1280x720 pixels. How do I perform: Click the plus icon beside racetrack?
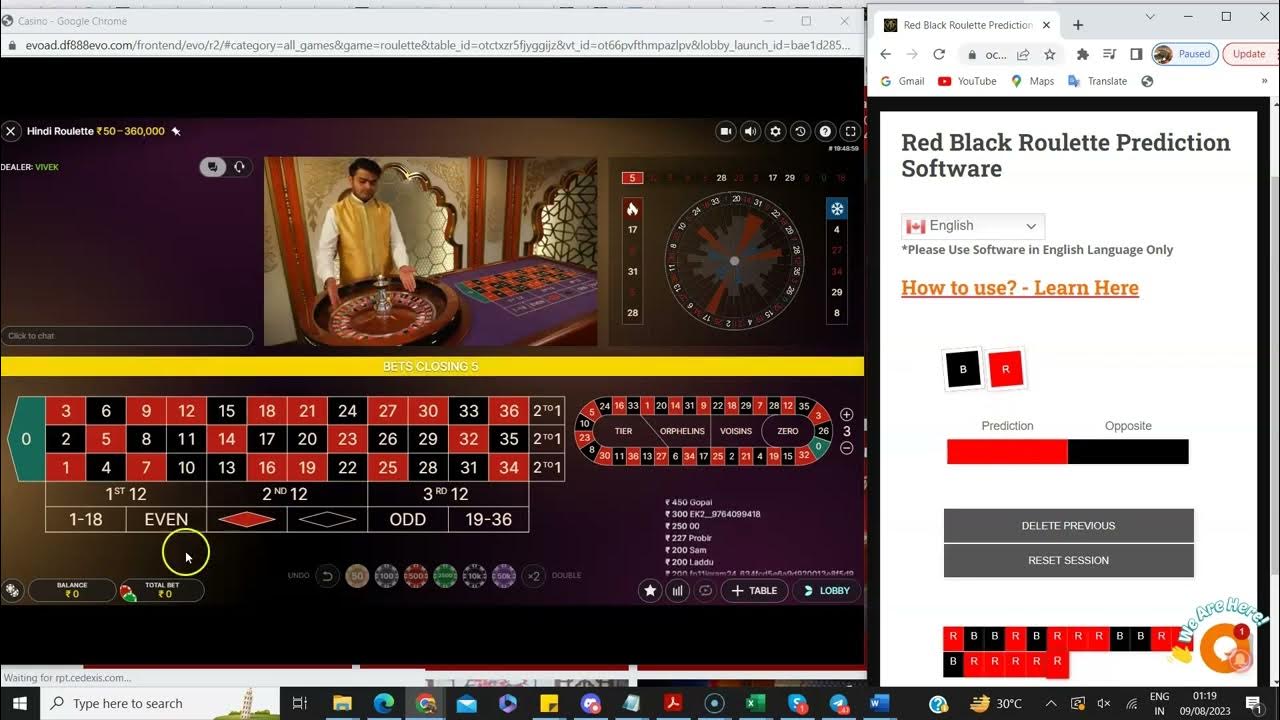[x=847, y=414]
